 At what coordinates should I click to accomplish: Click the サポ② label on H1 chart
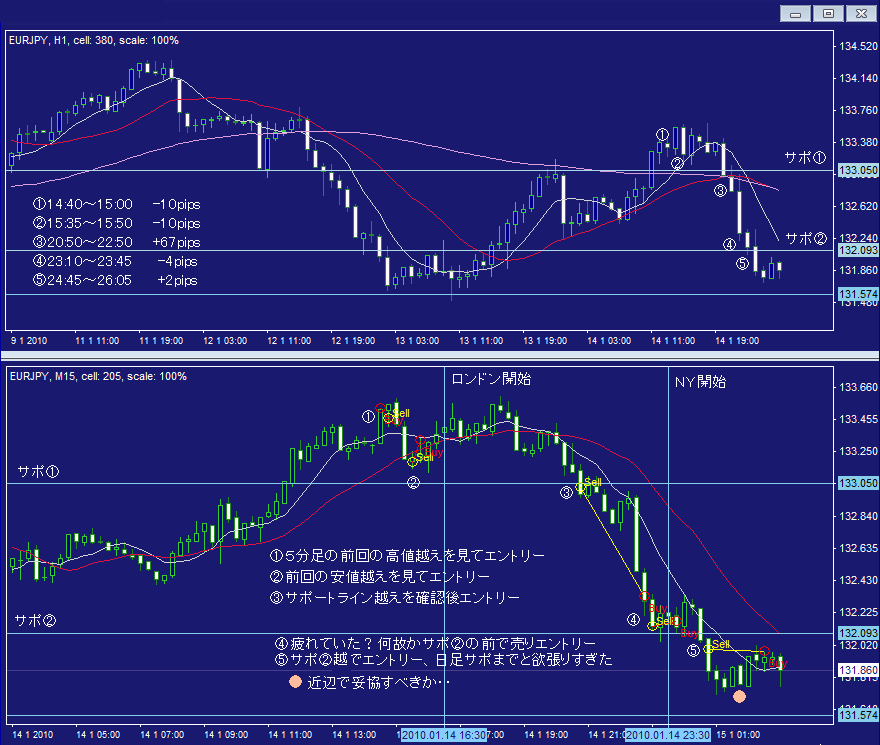coord(806,239)
